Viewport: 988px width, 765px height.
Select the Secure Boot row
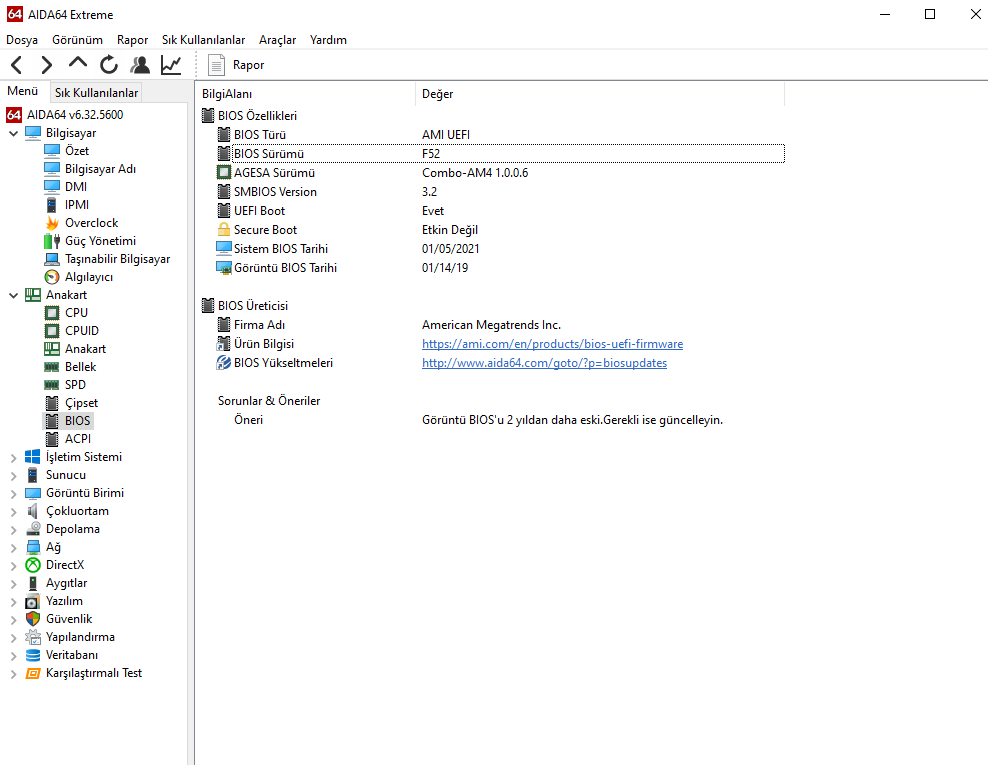tap(500, 230)
